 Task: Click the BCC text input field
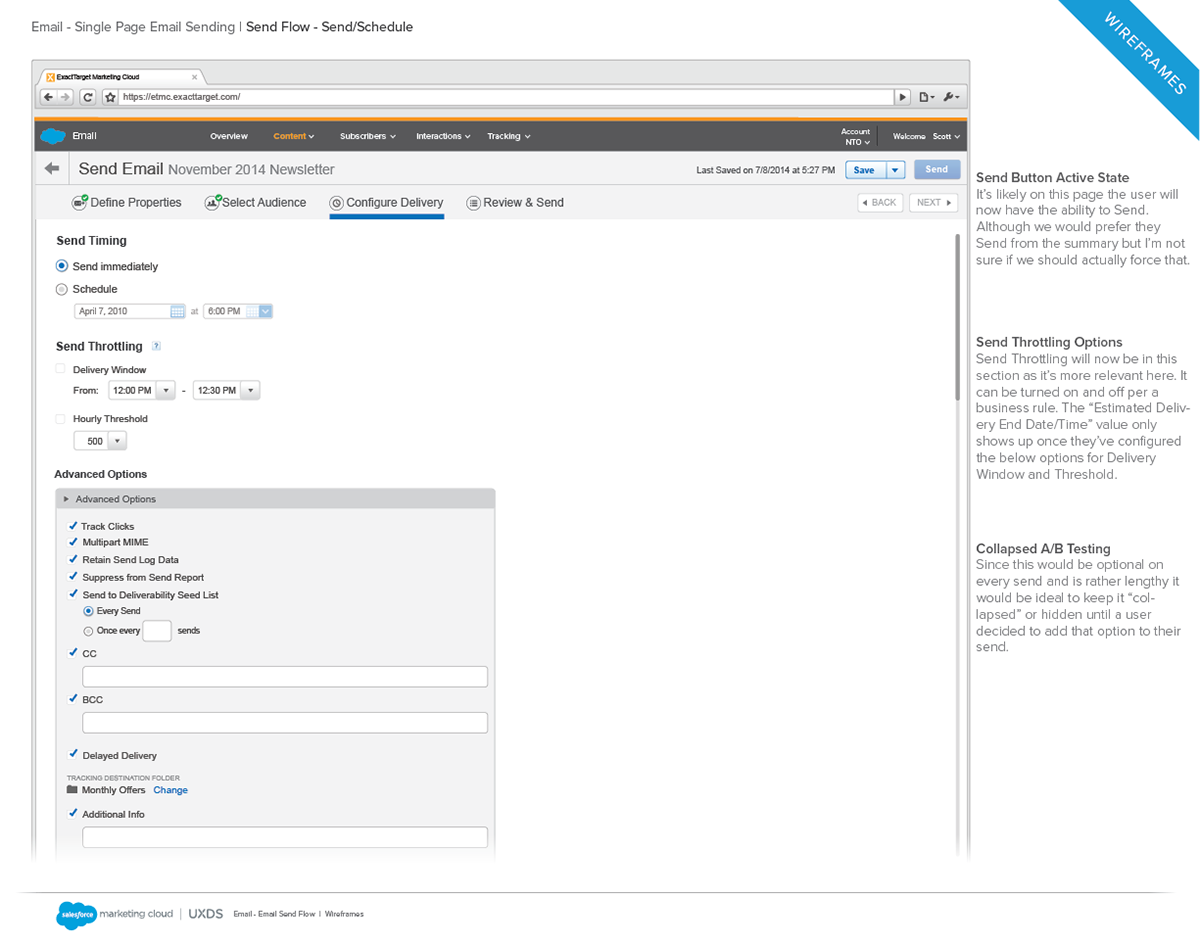tap(285, 722)
